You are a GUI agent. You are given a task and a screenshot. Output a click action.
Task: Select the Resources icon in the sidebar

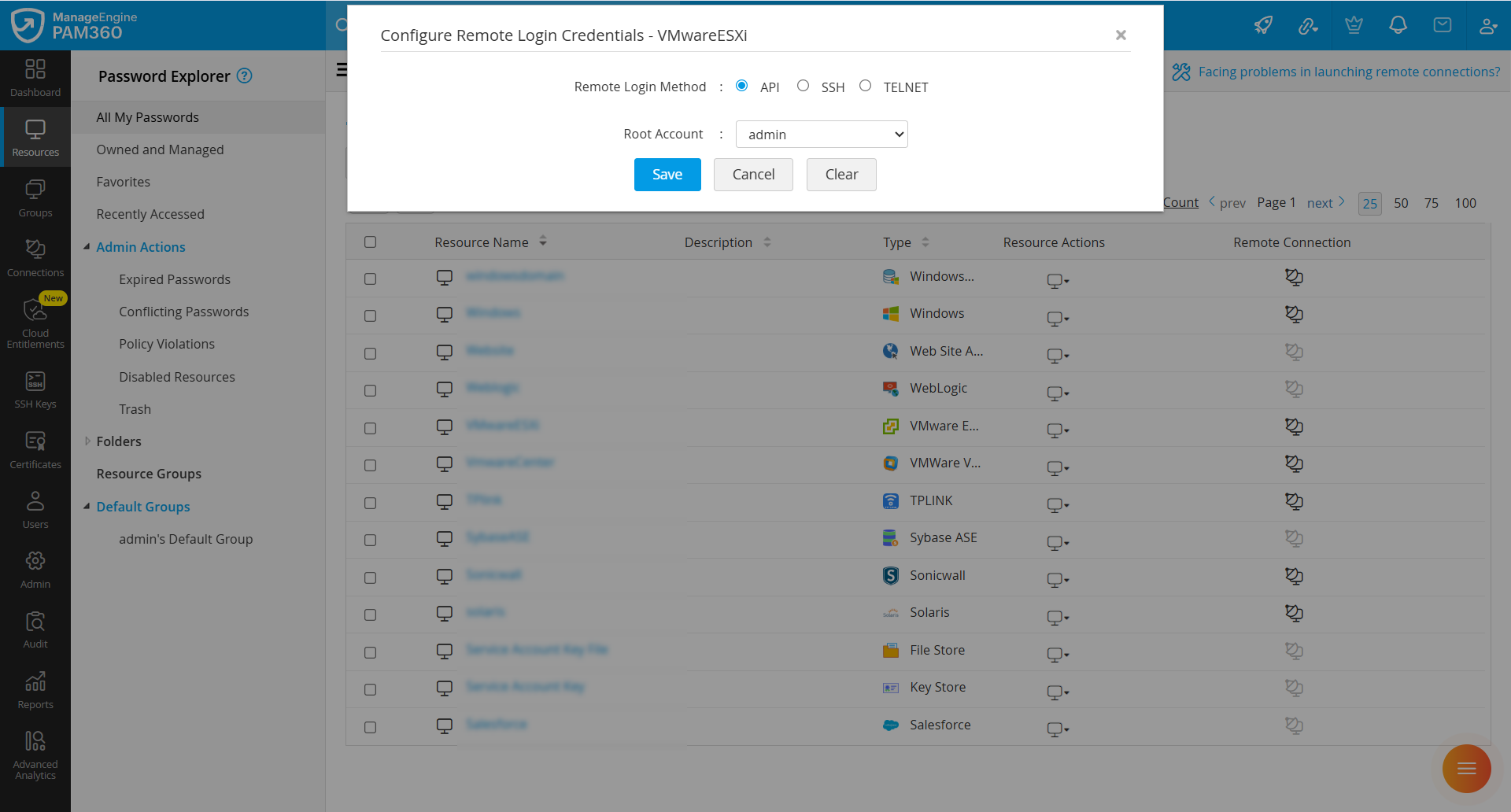click(35, 136)
